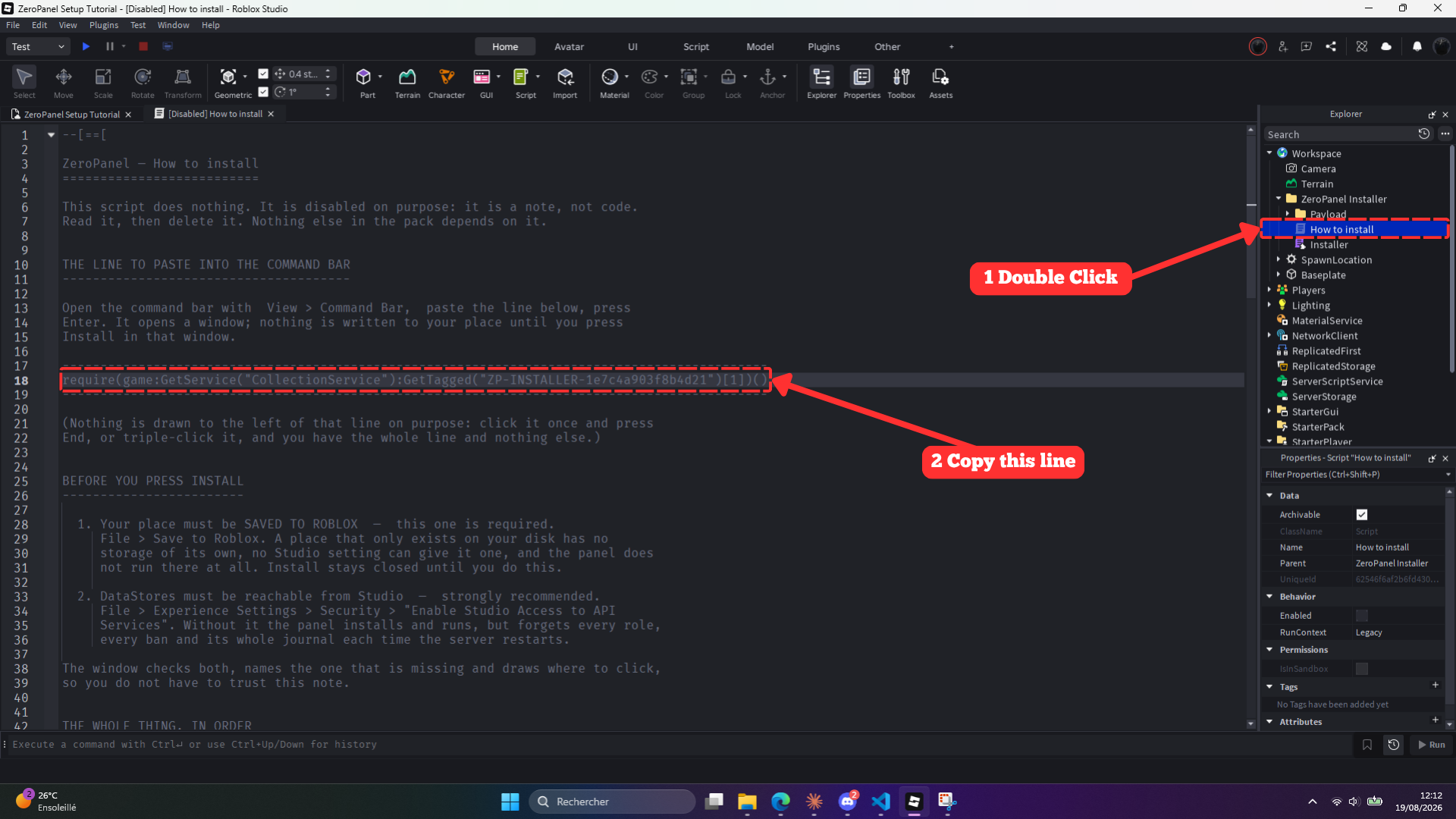Start playtest with the Play button
This screenshot has height=819, width=1456.
pos(86,46)
